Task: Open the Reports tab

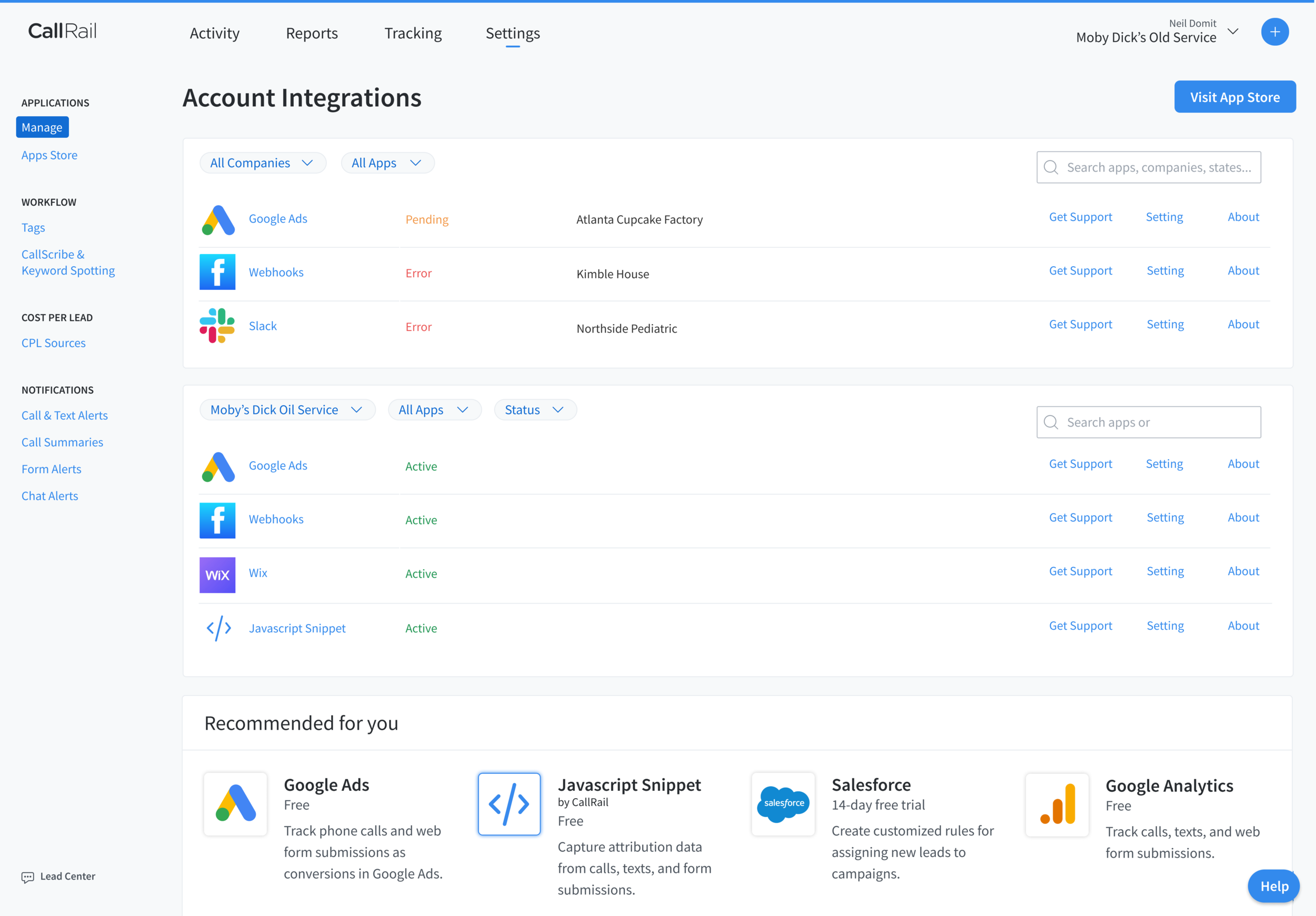Action: (x=312, y=33)
